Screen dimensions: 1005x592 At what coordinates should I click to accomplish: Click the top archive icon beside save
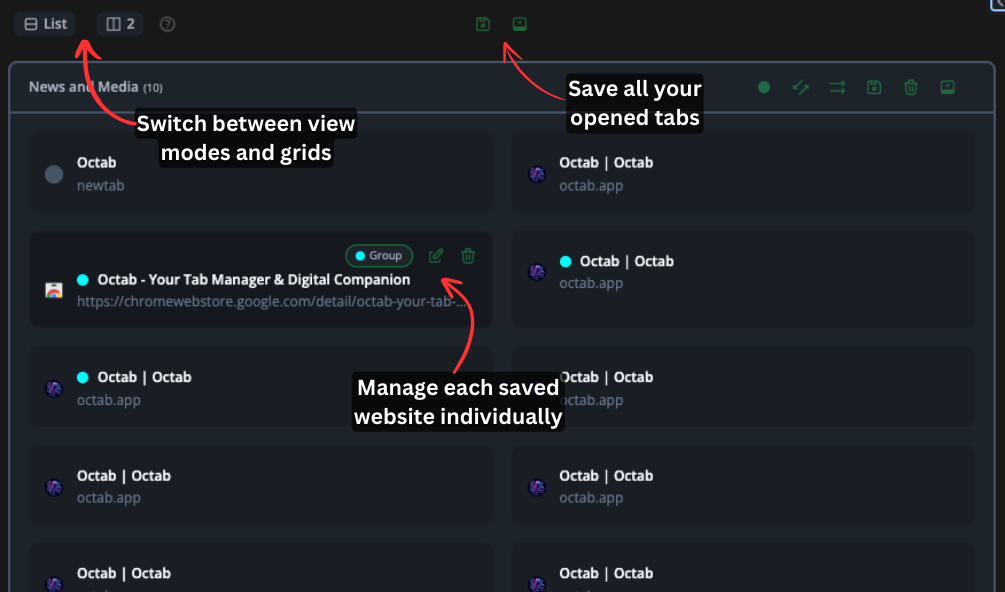[x=519, y=24]
